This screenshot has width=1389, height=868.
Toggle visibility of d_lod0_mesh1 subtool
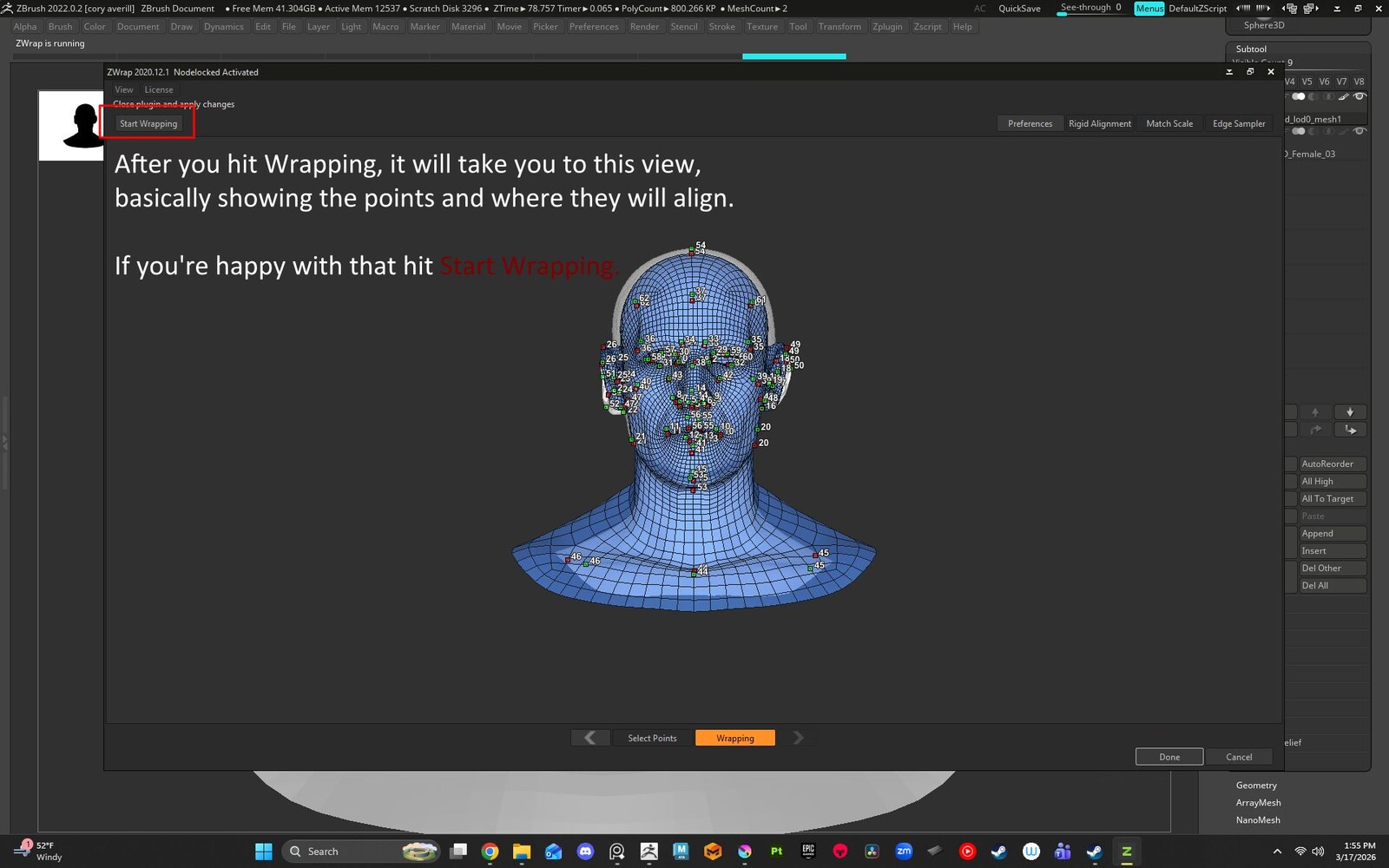tap(1359, 96)
